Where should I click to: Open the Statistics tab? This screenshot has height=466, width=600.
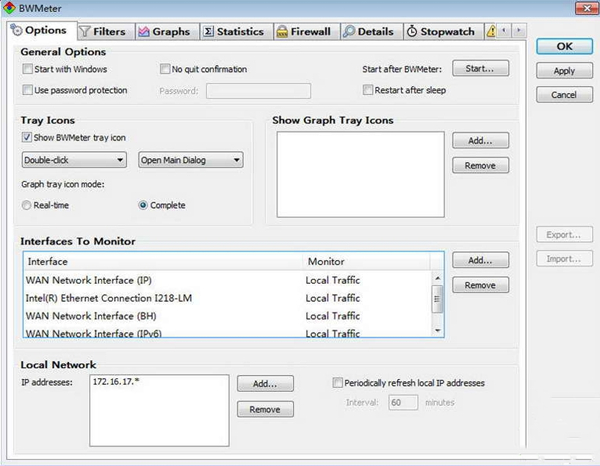233,32
